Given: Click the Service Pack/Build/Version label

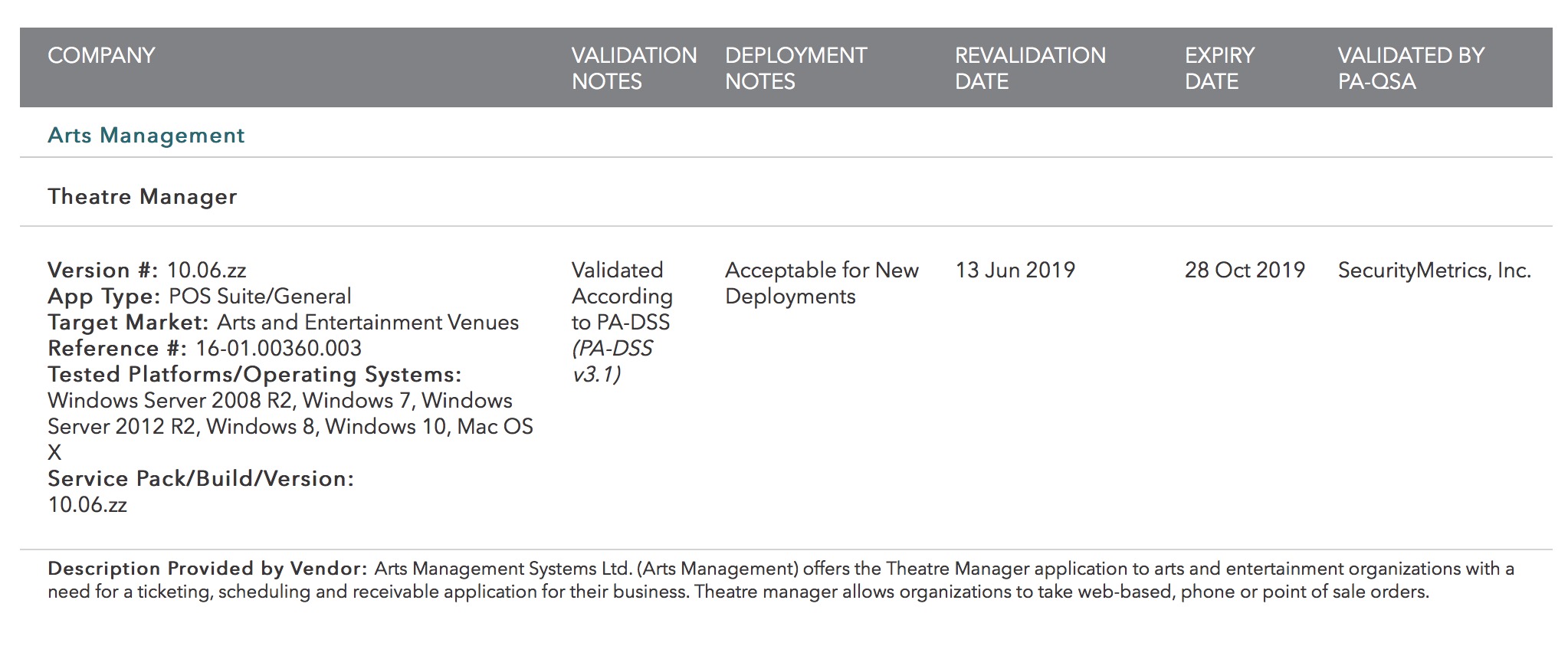Looking at the screenshot, I should 201,479.
